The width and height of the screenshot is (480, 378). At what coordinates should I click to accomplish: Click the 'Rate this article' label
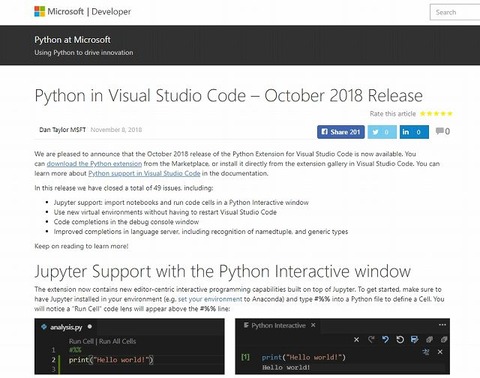coord(393,114)
